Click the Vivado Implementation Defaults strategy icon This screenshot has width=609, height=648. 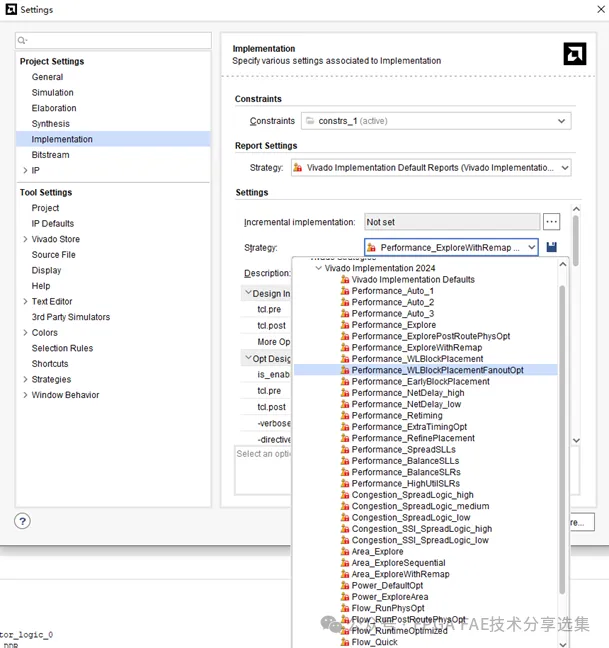[344, 280]
